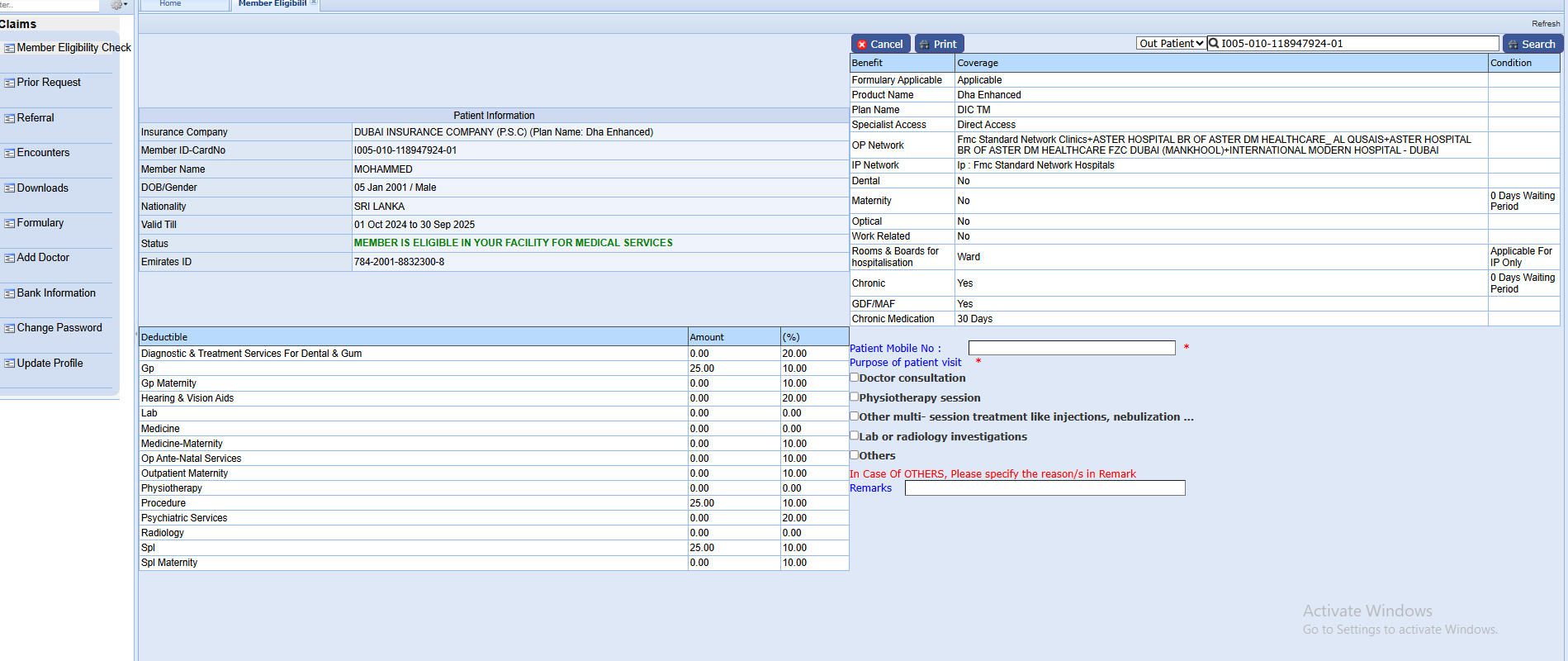This screenshot has width=1568, height=661.
Task: Click the Encounters sidebar icon
Action: pyautogui.click(x=9, y=154)
